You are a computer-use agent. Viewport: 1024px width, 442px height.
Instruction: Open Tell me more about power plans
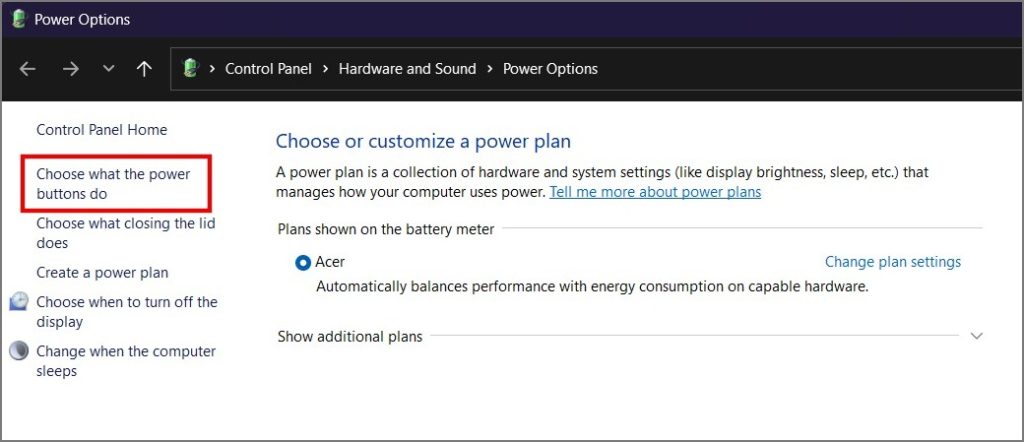[655, 191]
